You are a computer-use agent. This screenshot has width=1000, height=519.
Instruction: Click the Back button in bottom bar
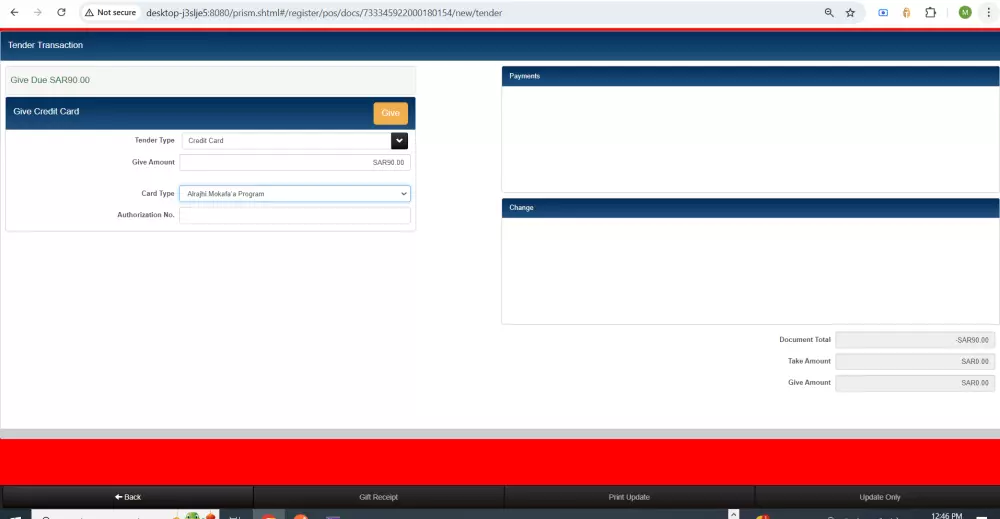pyautogui.click(x=128, y=497)
